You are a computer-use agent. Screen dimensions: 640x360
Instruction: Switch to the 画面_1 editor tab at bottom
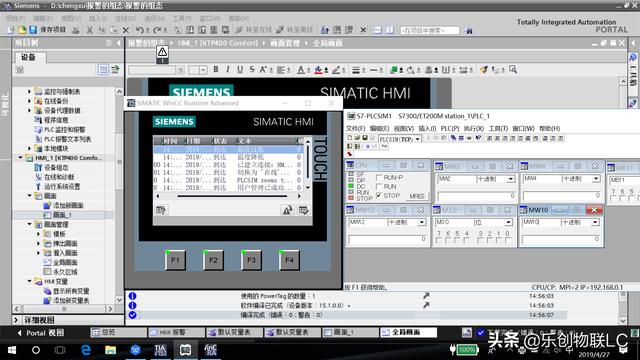click(351, 333)
